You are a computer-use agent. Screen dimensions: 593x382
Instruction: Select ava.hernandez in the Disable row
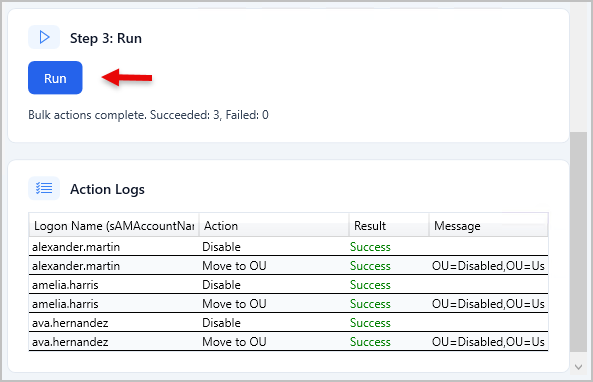coord(70,323)
